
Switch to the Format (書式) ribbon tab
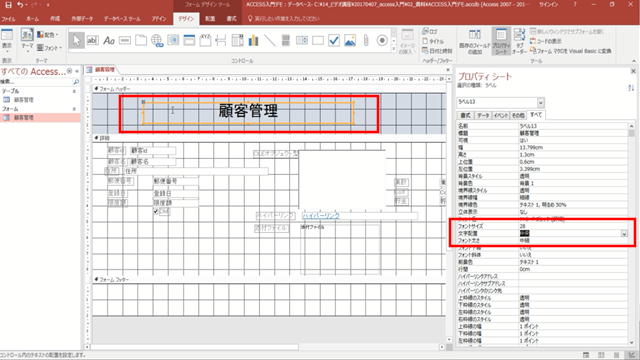click(231, 19)
